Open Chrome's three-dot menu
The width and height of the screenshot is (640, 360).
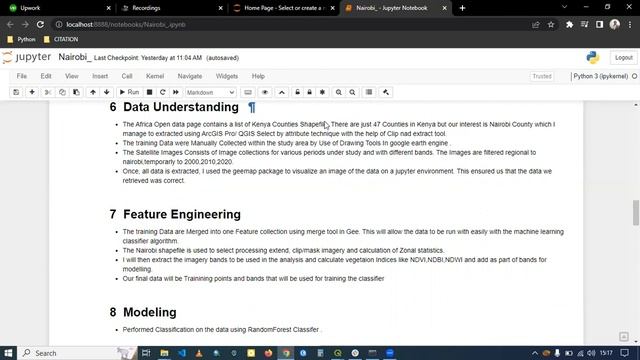pos(630,24)
